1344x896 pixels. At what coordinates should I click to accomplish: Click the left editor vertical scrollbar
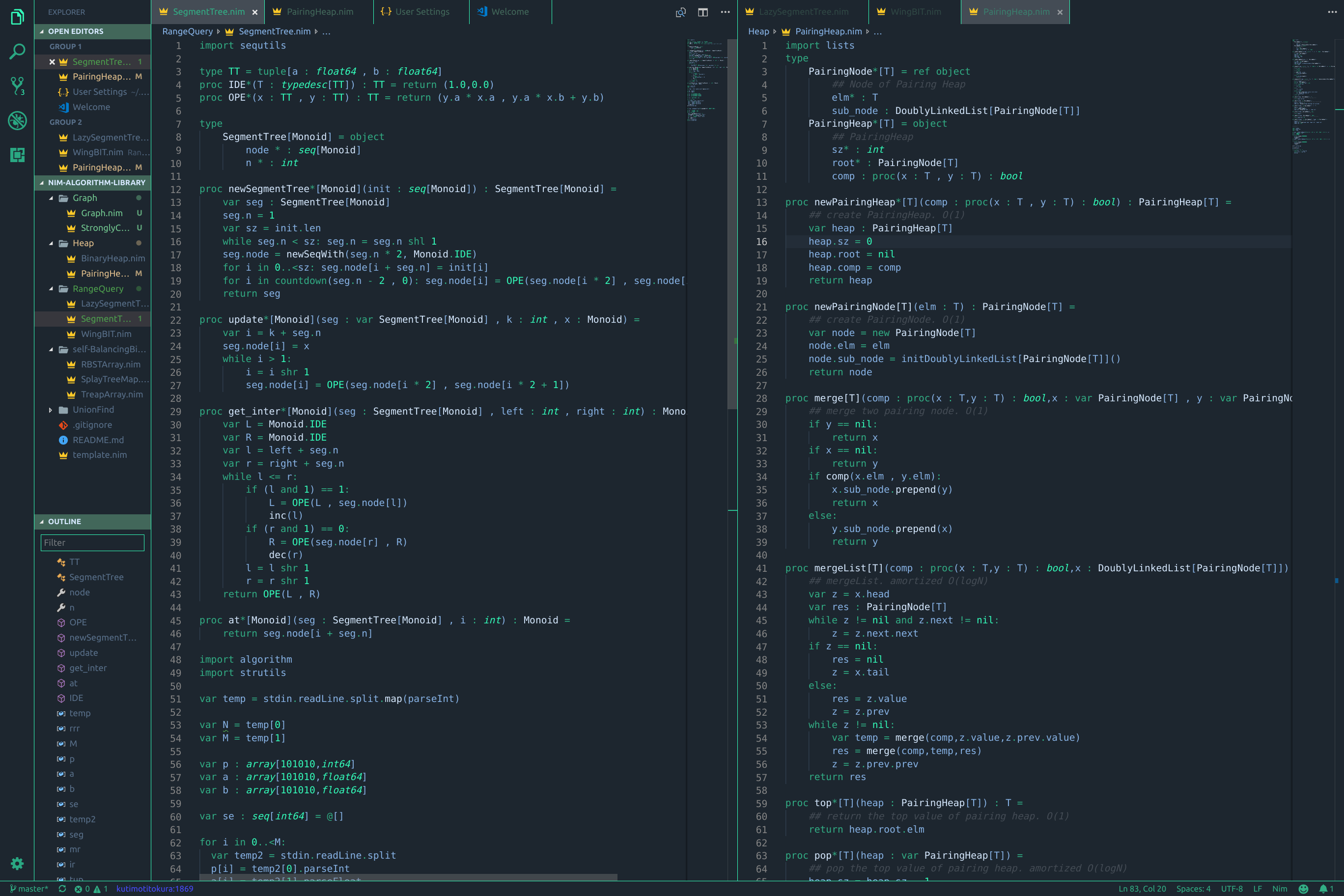coord(732,228)
